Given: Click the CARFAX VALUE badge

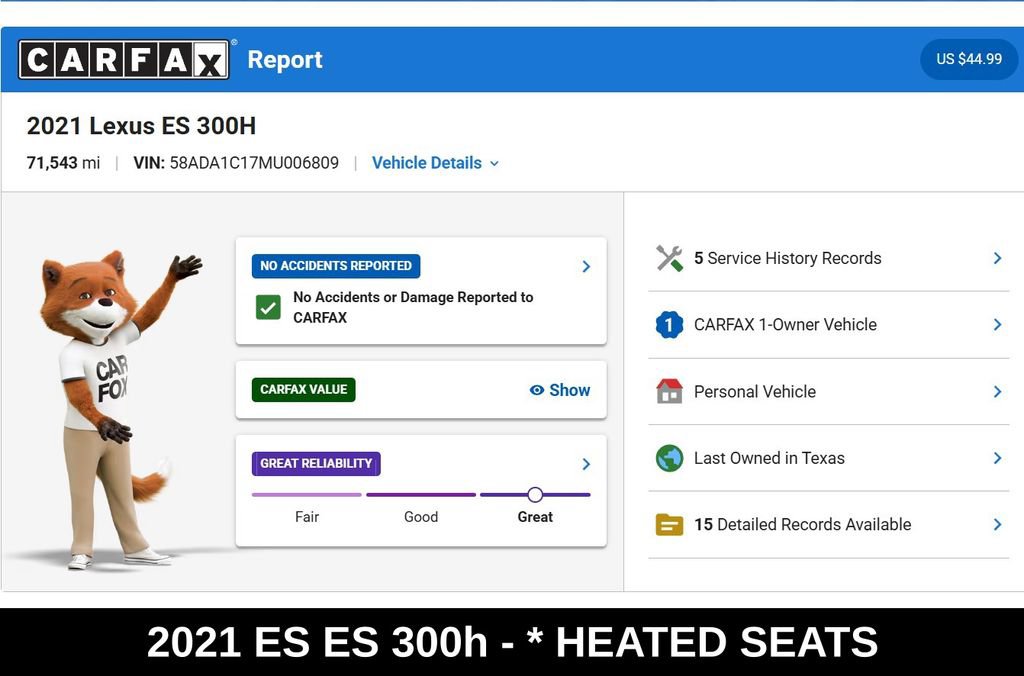Looking at the screenshot, I should 304,389.
